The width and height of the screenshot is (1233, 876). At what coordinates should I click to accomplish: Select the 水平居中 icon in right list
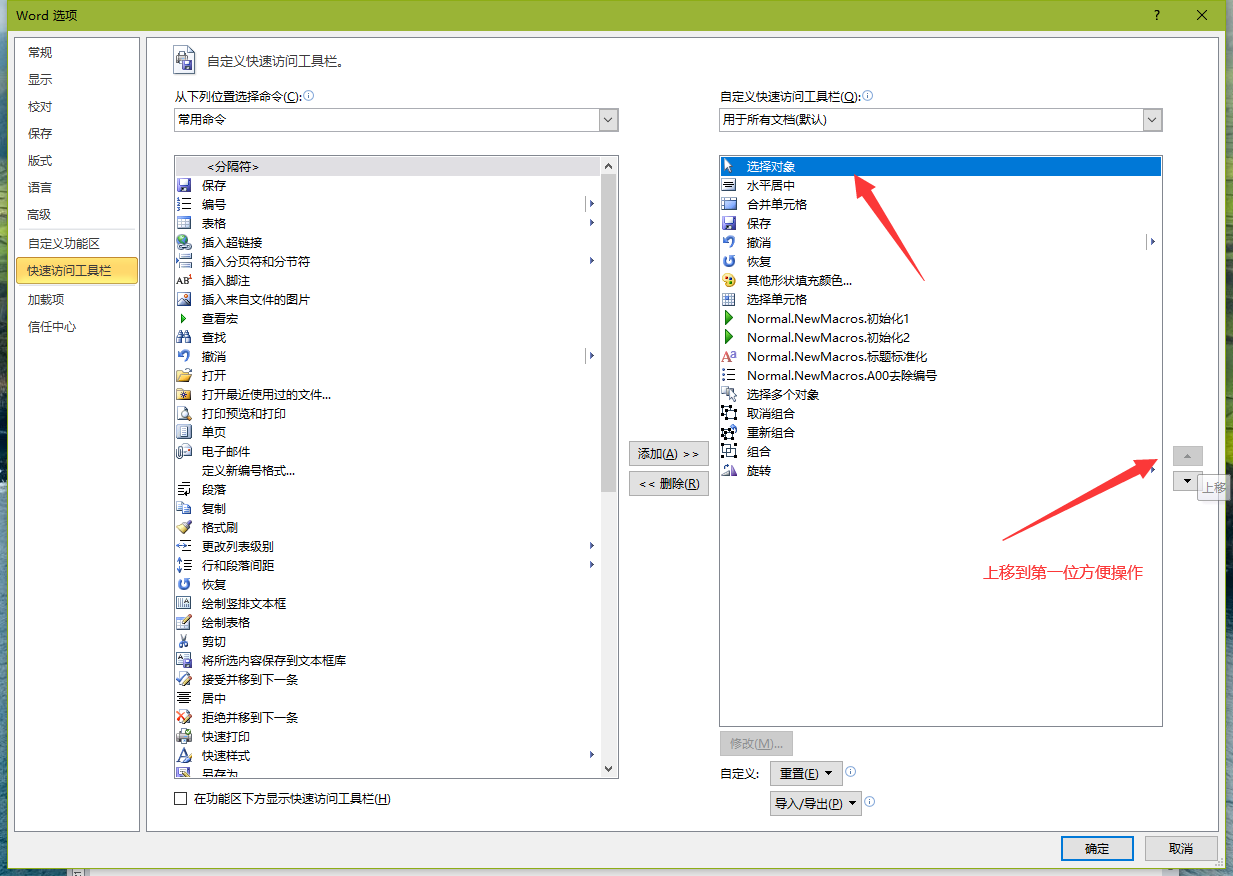729,185
